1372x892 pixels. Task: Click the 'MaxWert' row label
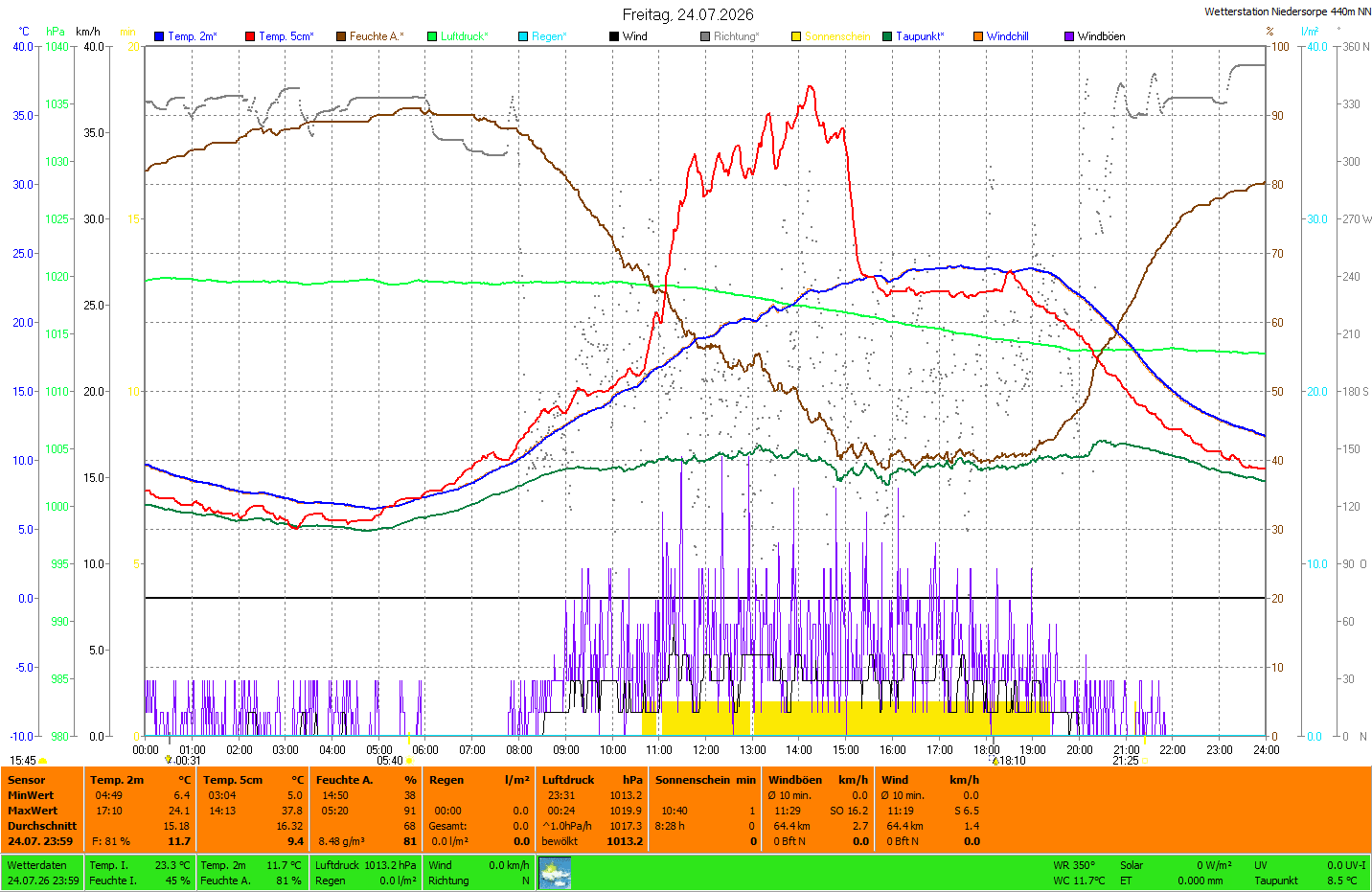33,811
